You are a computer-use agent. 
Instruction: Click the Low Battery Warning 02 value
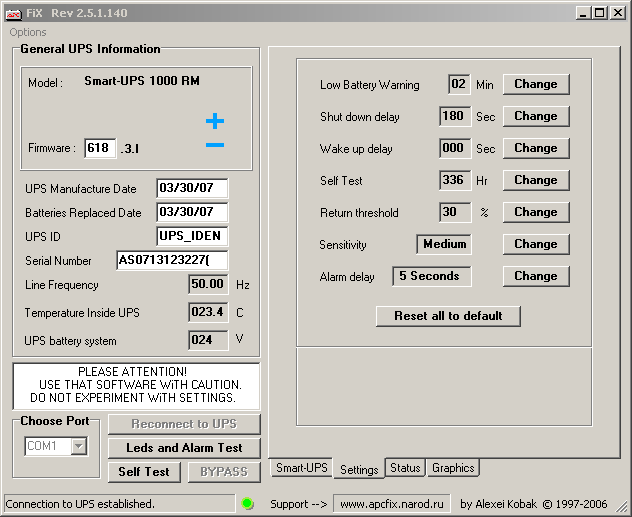(x=459, y=84)
